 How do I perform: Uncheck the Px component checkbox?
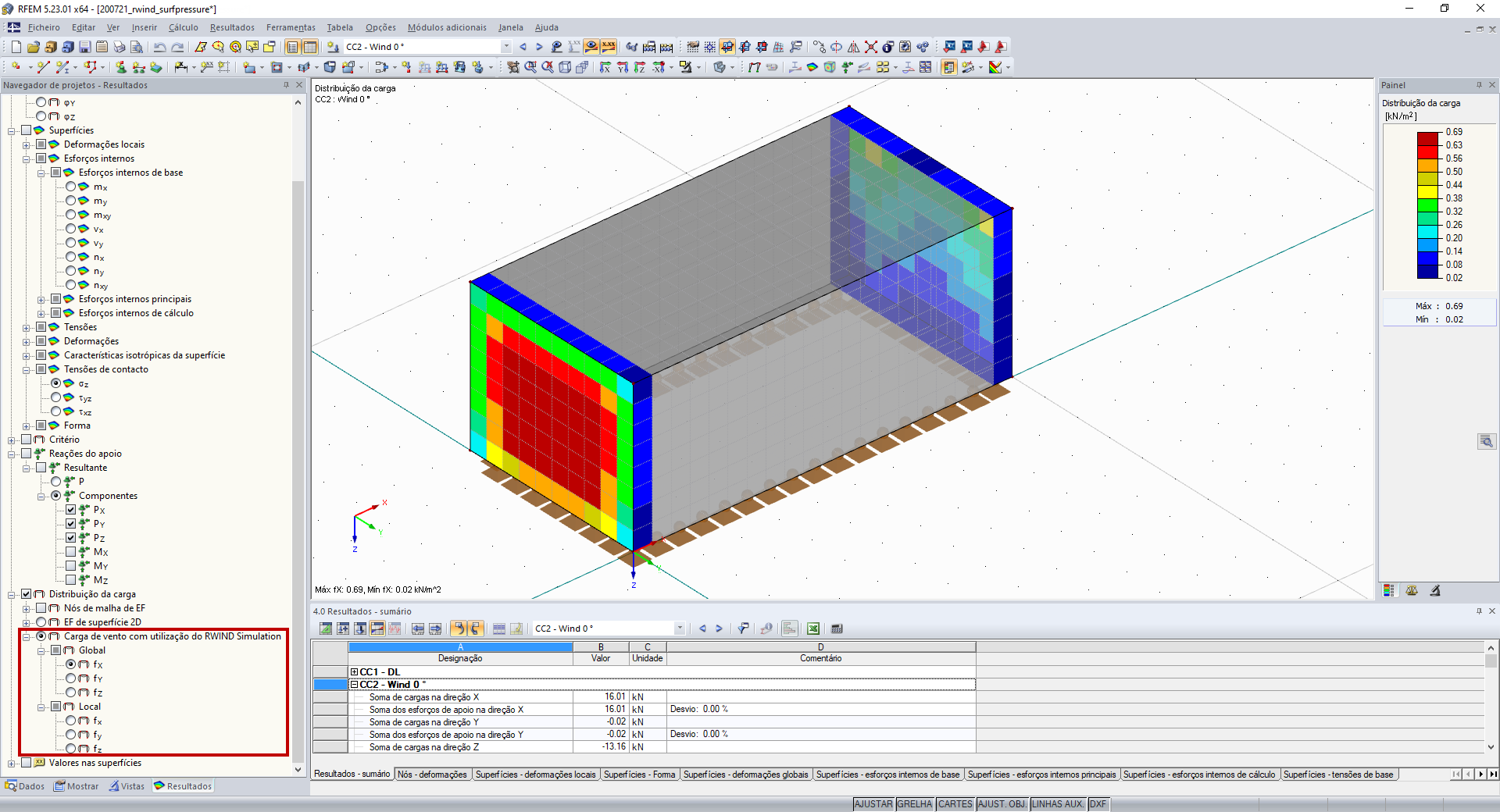(70, 510)
